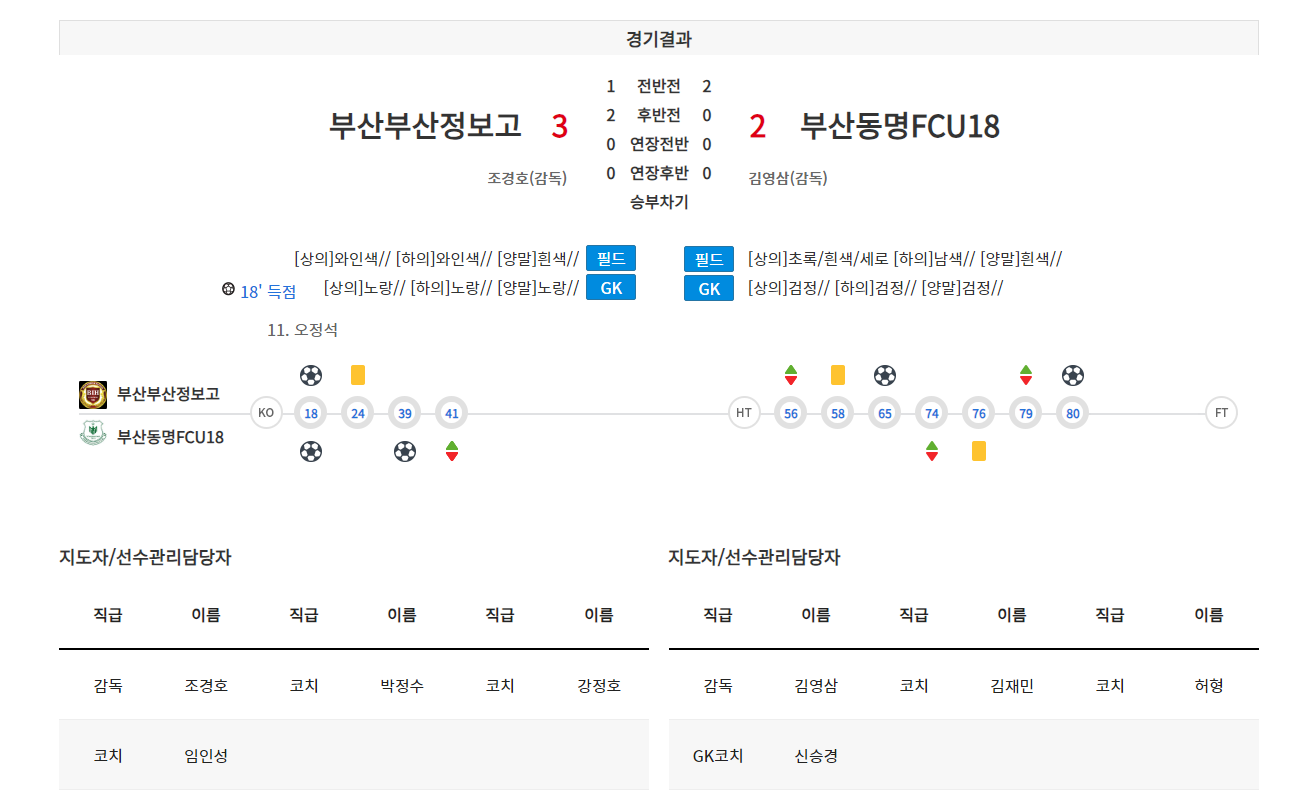Click the red away score 2
The image size is (1295, 812).
[x=758, y=126]
